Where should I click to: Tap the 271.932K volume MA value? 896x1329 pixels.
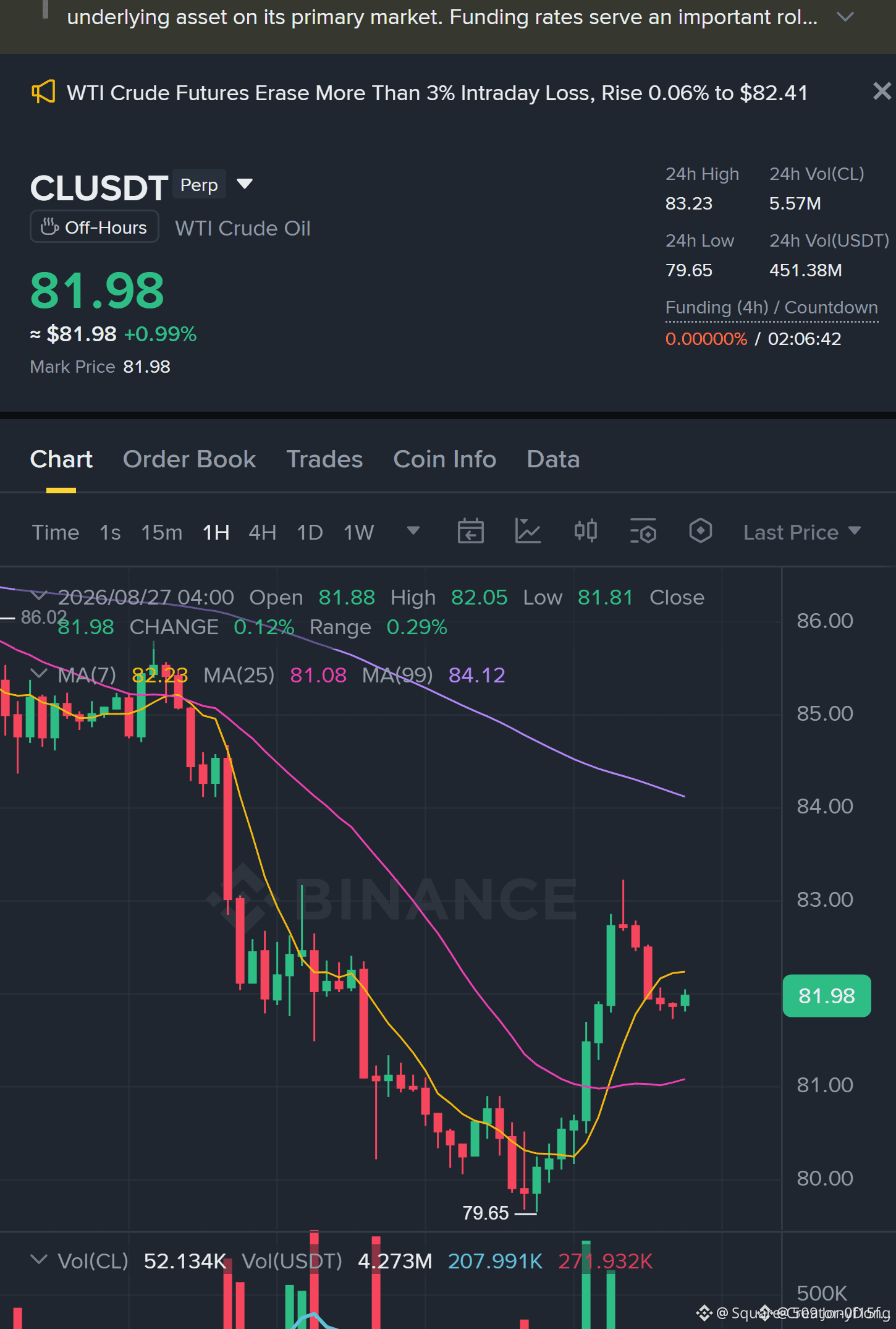[606, 1261]
